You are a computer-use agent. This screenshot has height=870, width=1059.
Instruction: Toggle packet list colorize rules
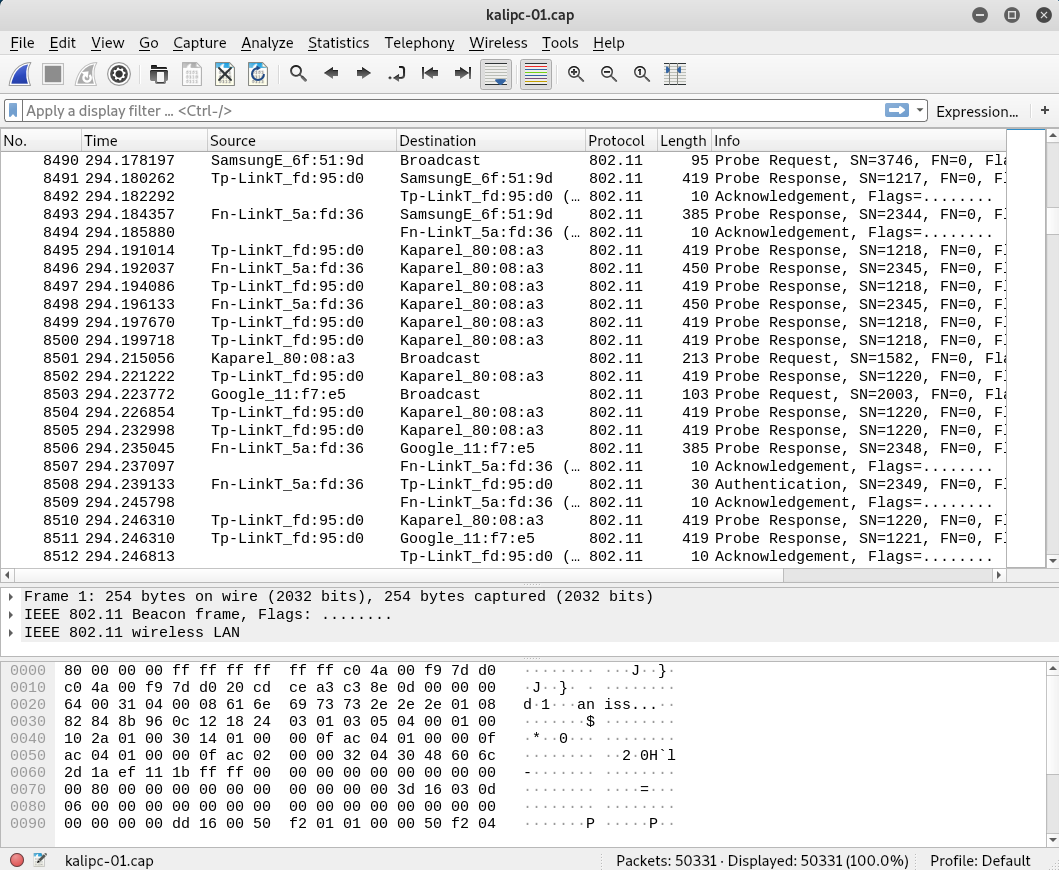536,74
